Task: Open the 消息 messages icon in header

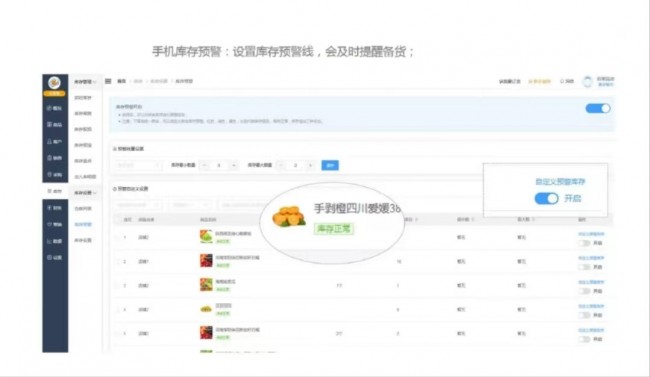Action: click(567, 81)
